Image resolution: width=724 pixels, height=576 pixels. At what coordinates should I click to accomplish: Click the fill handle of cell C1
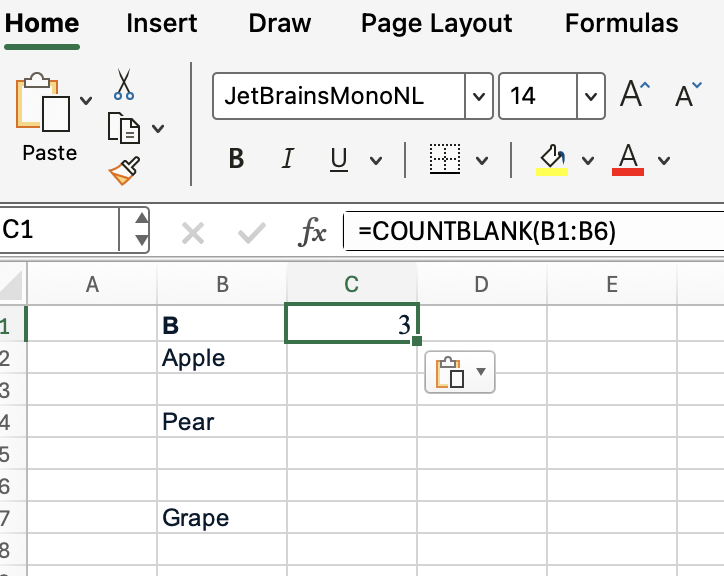(x=416, y=341)
